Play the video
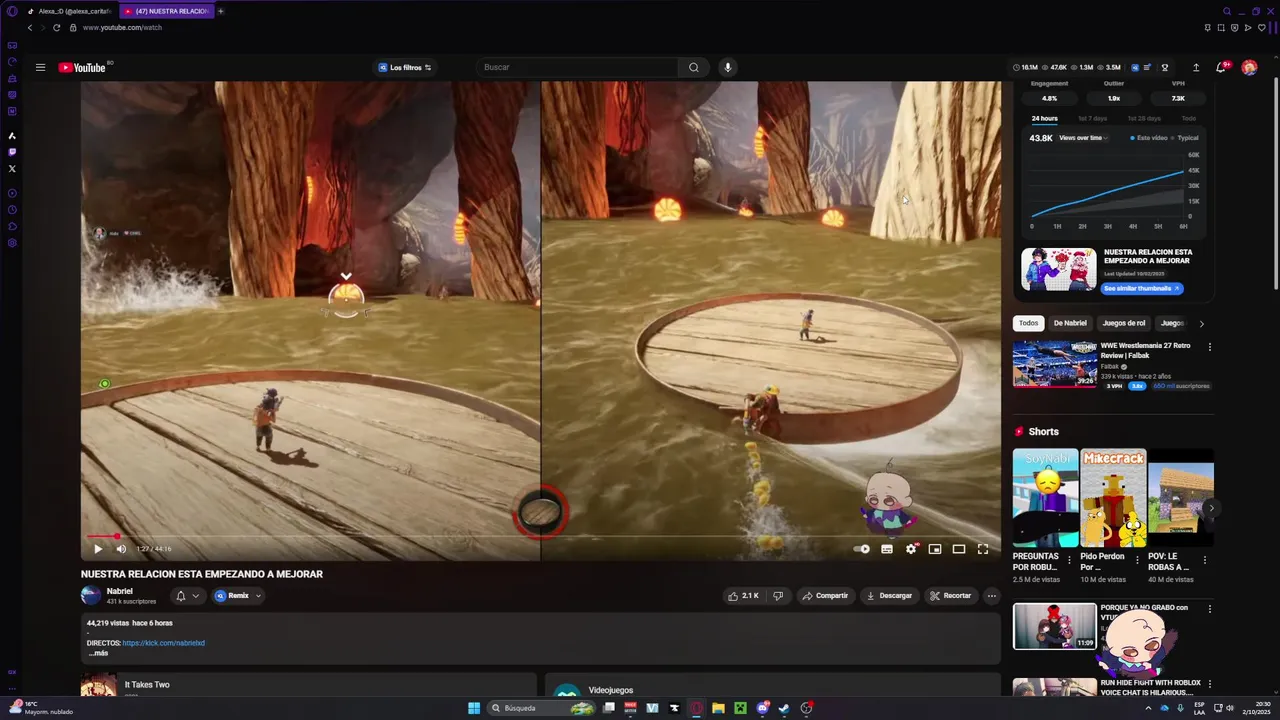 click(x=98, y=549)
